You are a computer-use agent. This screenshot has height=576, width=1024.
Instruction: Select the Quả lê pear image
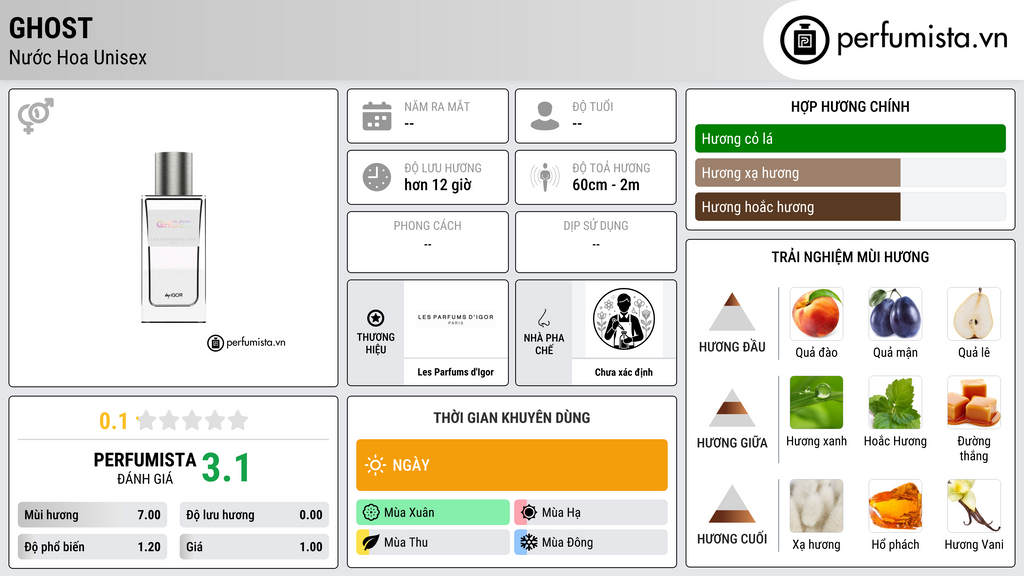[x=974, y=314]
